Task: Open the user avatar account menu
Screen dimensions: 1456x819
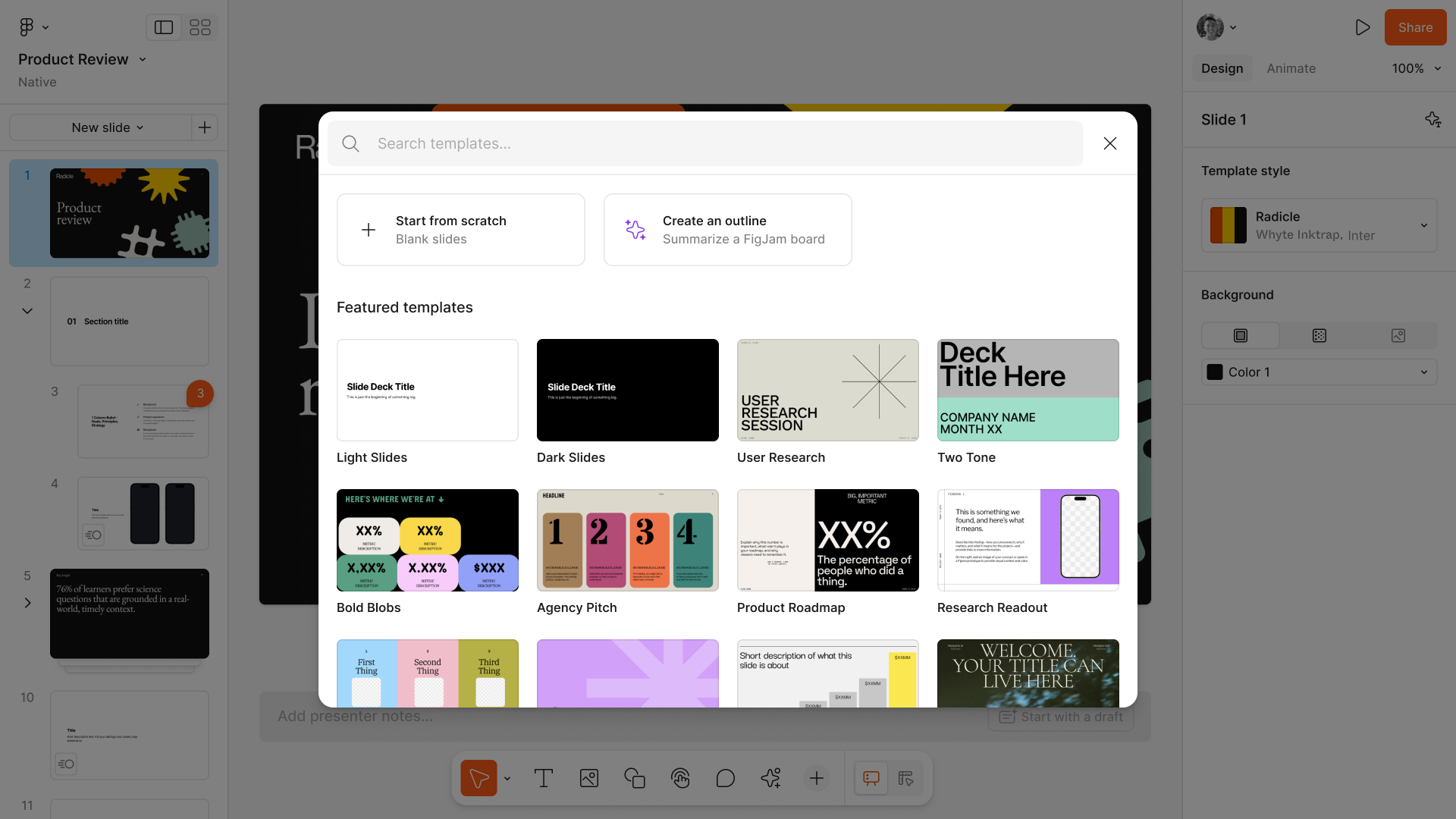Action: click(x=1216, y=27)
